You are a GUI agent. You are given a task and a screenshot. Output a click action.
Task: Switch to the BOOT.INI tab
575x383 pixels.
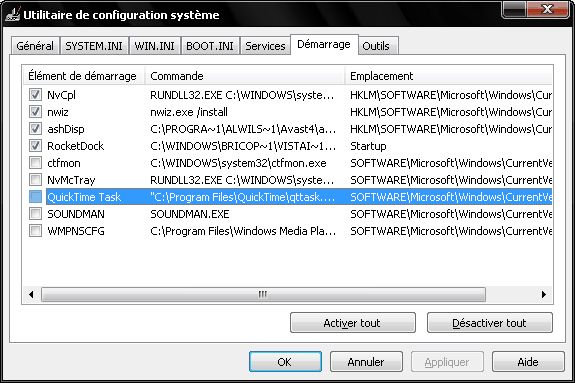click(210, 46)
